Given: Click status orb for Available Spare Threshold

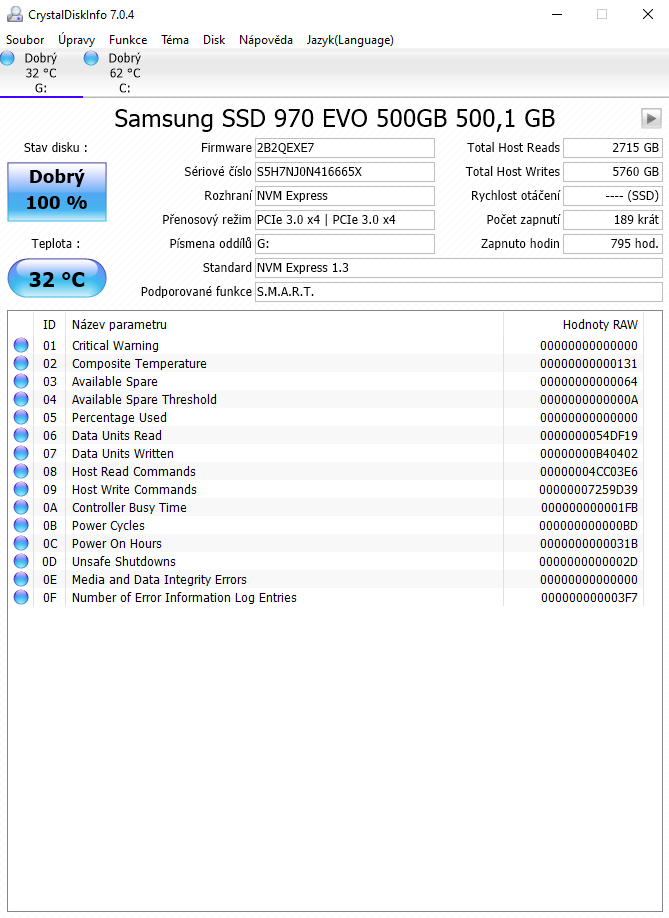Looking at the screenshot, I should click(21, 399).
